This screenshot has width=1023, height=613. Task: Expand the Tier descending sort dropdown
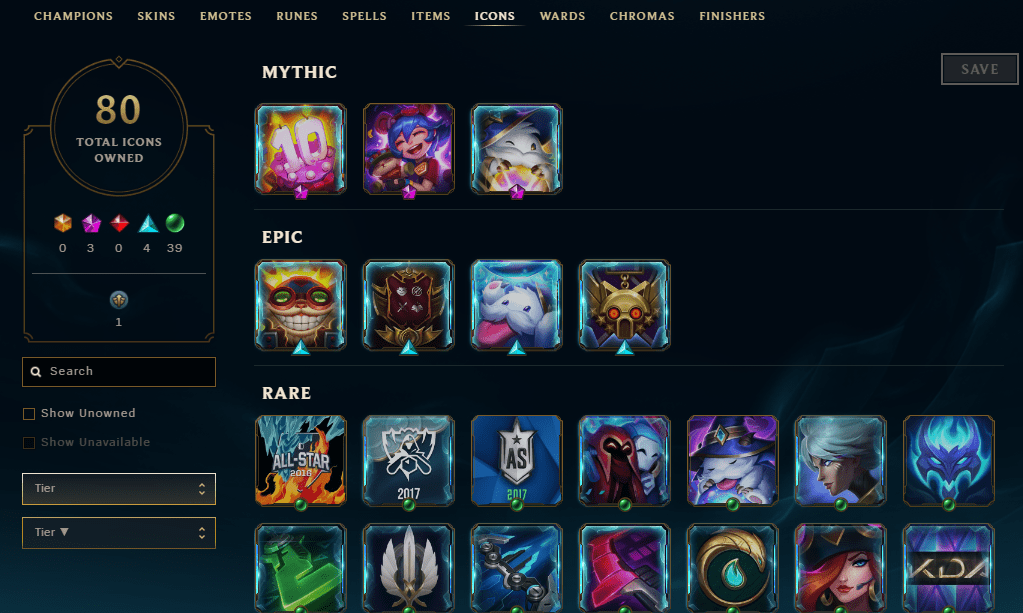pos(119,533)
